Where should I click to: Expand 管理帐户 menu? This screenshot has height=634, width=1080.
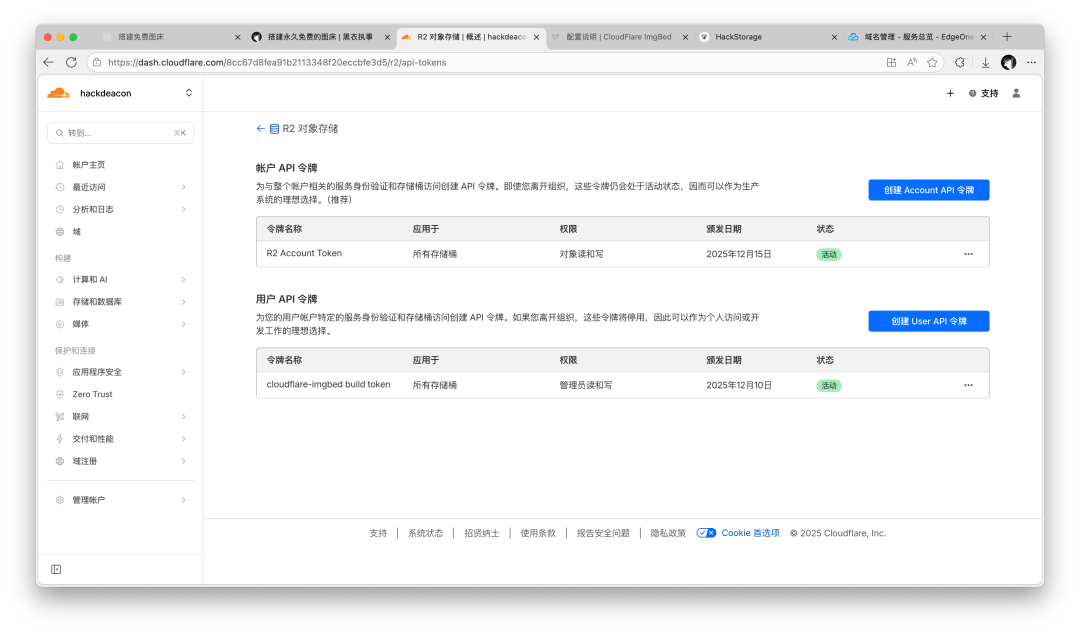pyautogui.click(x=121, y=500)
